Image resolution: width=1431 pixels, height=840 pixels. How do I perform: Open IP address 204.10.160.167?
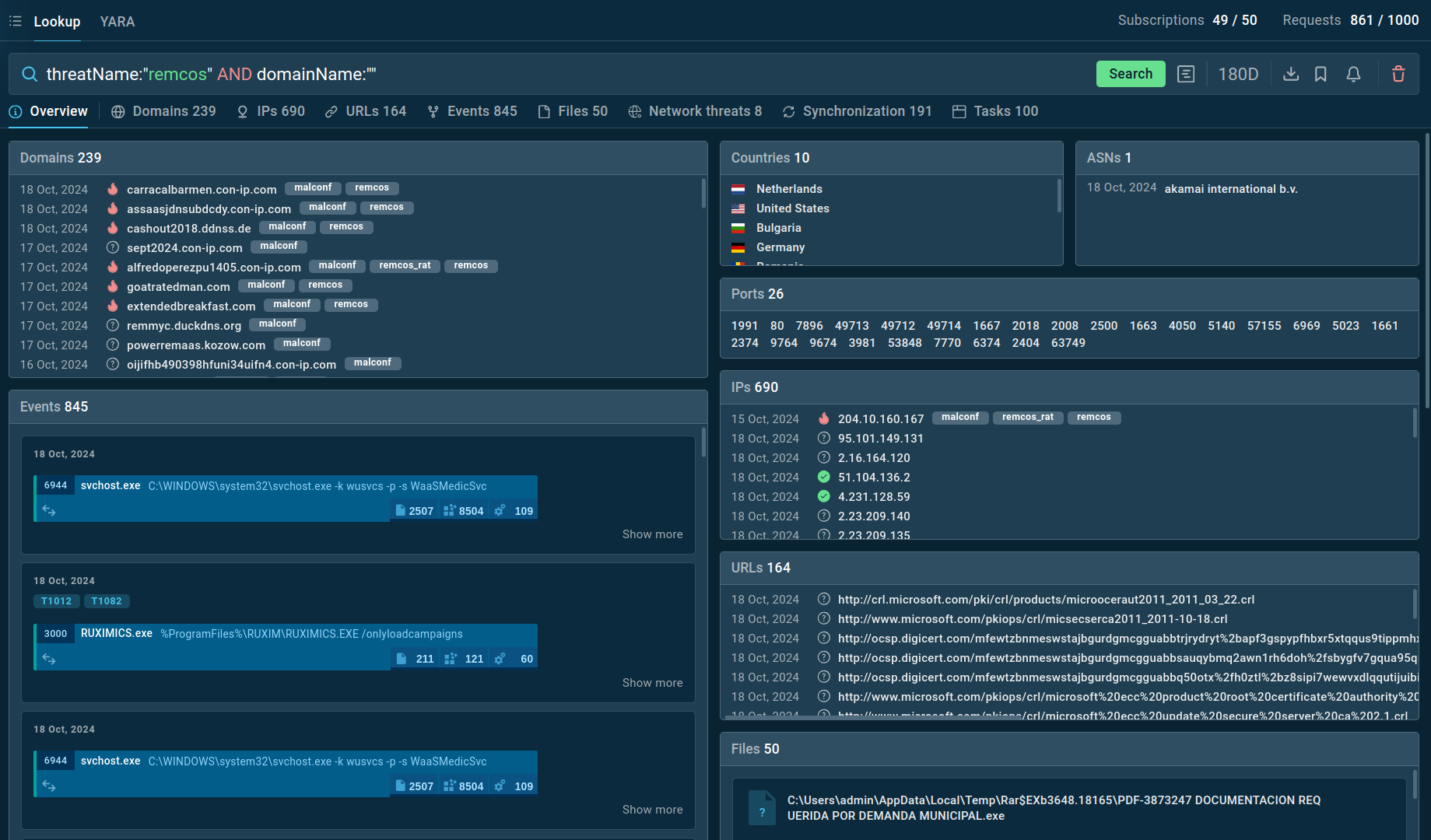click(881, 419)
